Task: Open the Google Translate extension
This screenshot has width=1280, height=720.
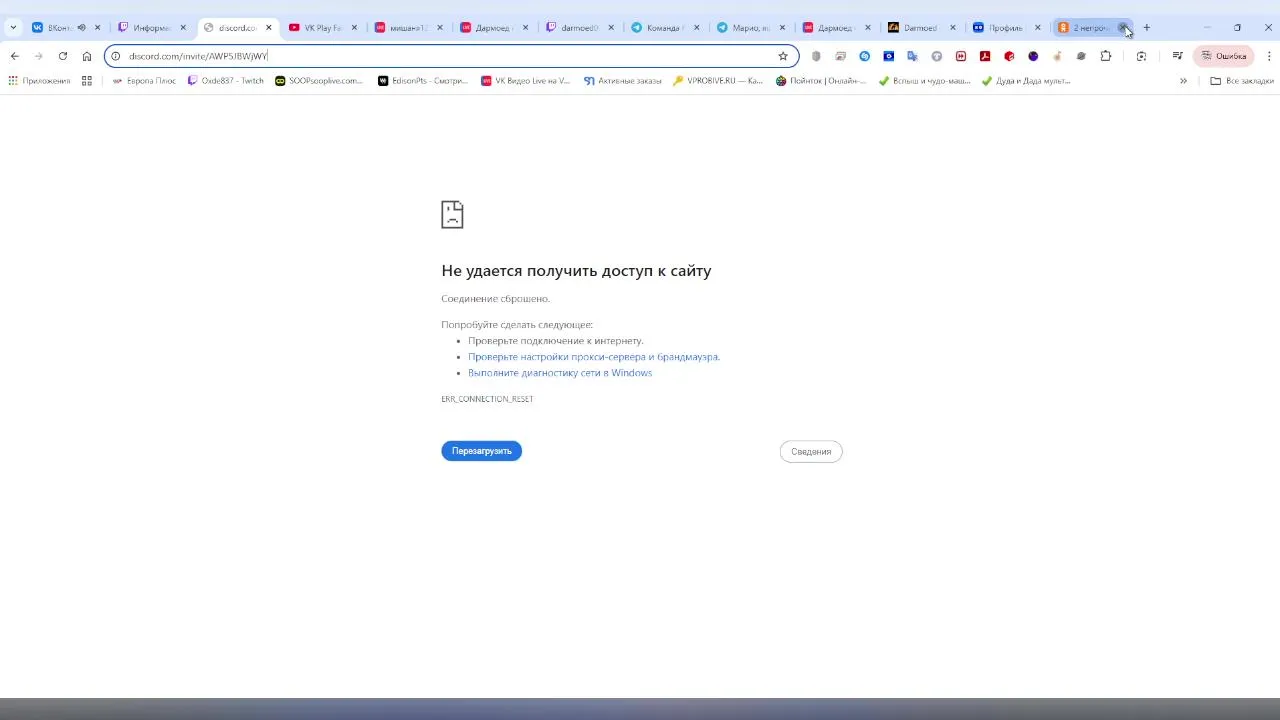Action: pyautogui.click(x=912, y=56)
